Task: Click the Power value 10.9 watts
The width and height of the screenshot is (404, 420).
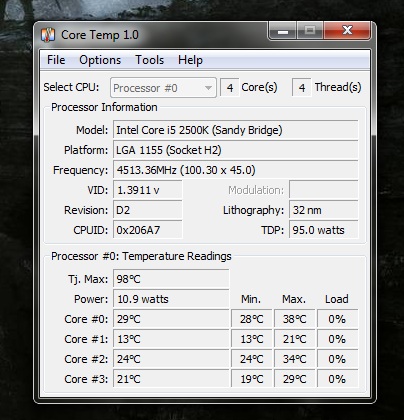Action: (x=171, y=299)
